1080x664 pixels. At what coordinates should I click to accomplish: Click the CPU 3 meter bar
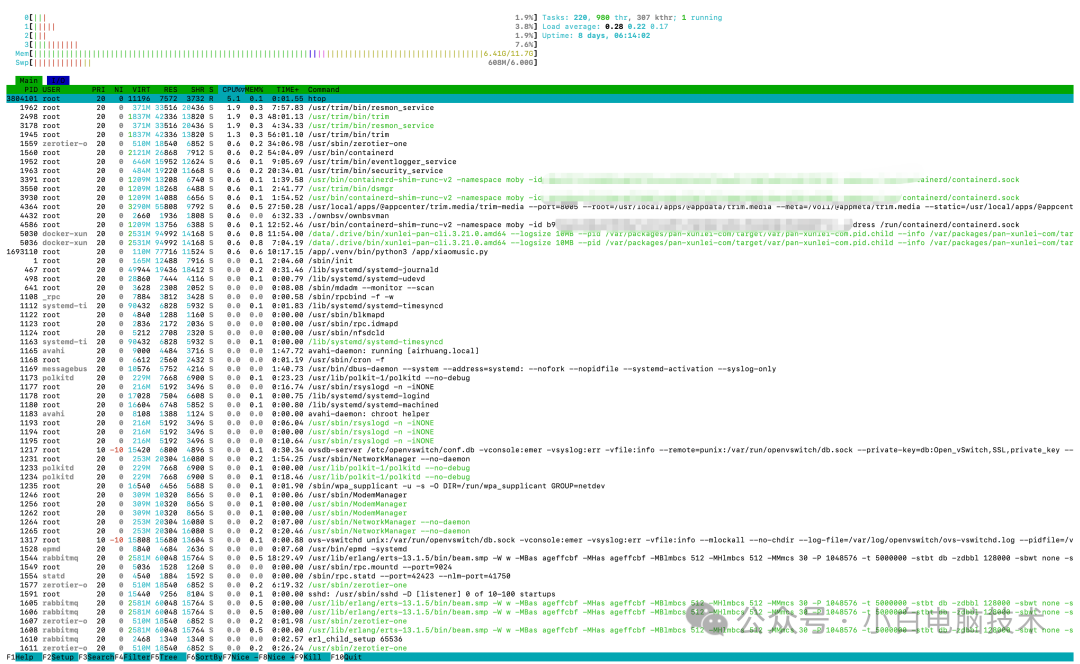[280, 45]
